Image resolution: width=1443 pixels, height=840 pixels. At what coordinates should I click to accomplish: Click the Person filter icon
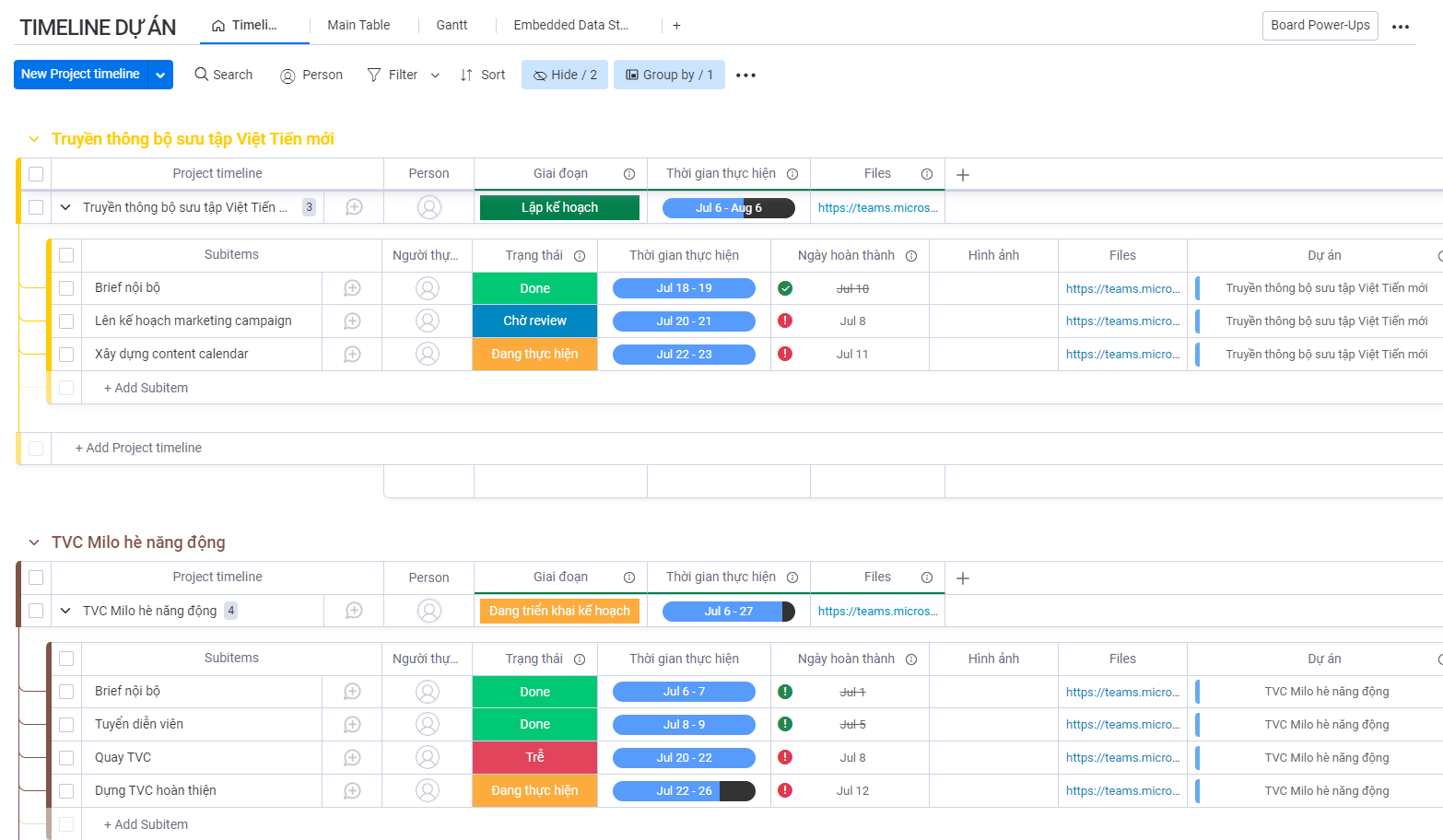(287, 76)
